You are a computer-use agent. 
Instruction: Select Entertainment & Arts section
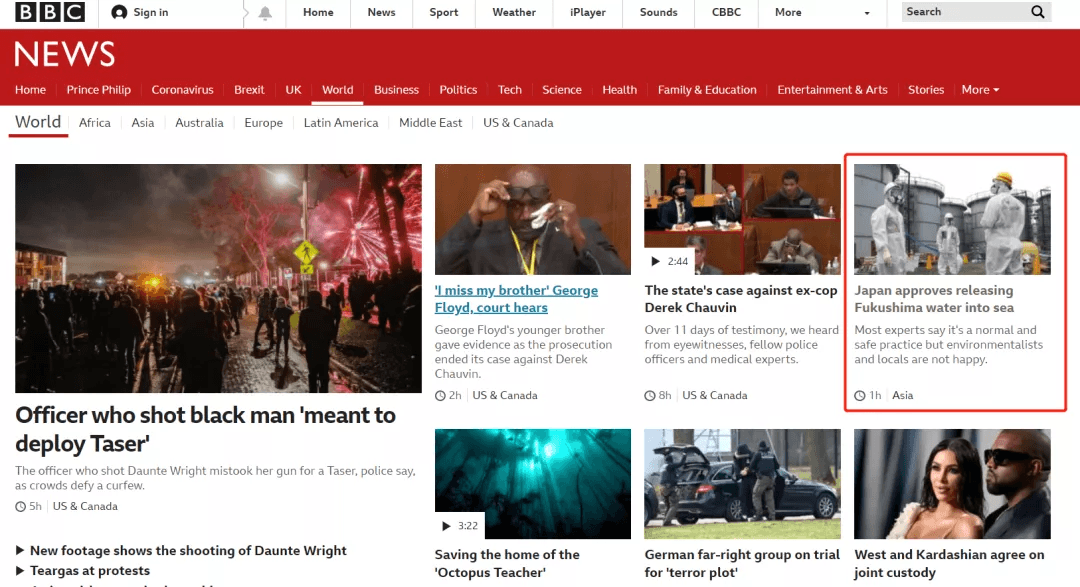tap(832, 90)
